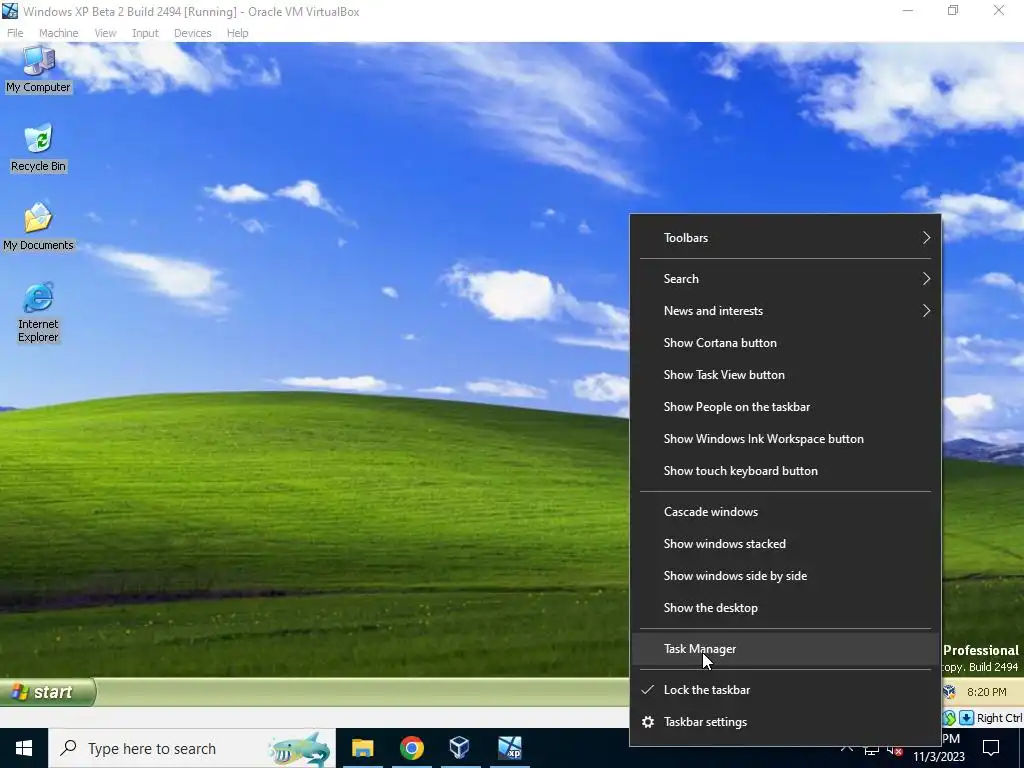Screen dimensions: 1024x768
Task: Launch Task Manager from context menu
Action: coord(786,649)
